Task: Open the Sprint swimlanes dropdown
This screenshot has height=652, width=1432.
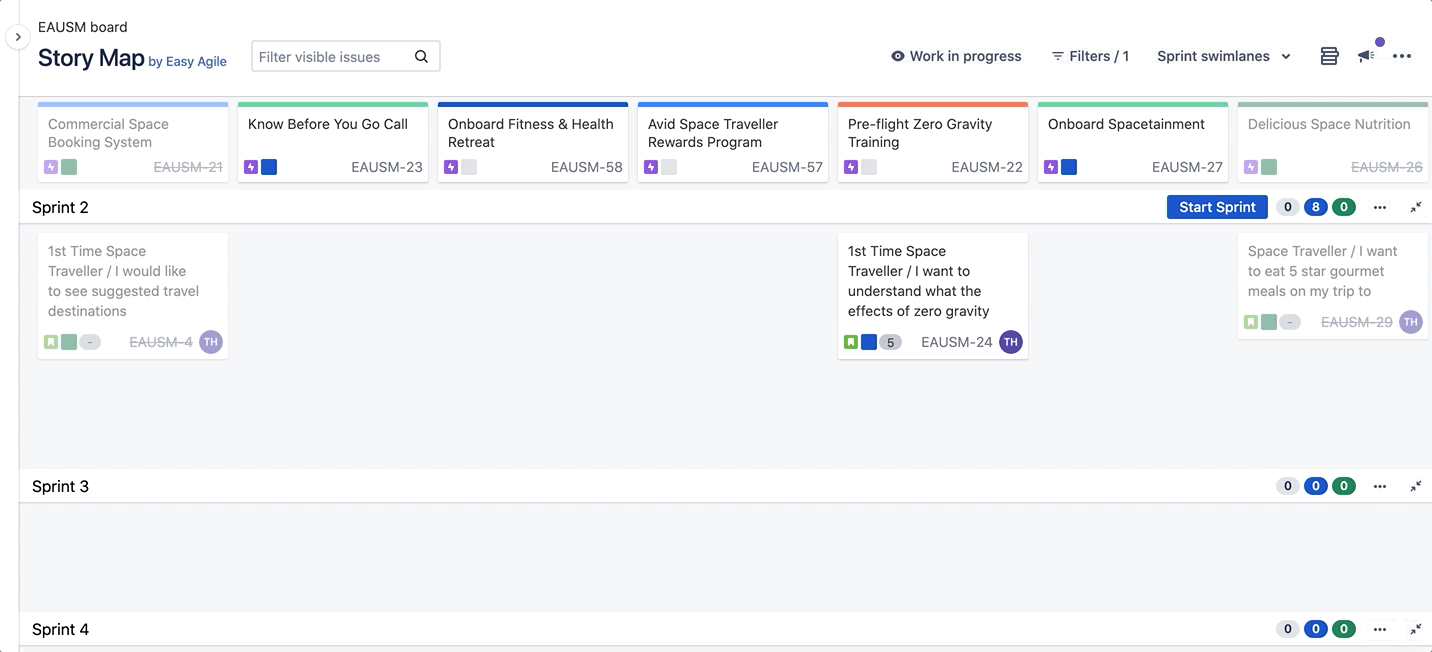Action: click(1224, 56)
